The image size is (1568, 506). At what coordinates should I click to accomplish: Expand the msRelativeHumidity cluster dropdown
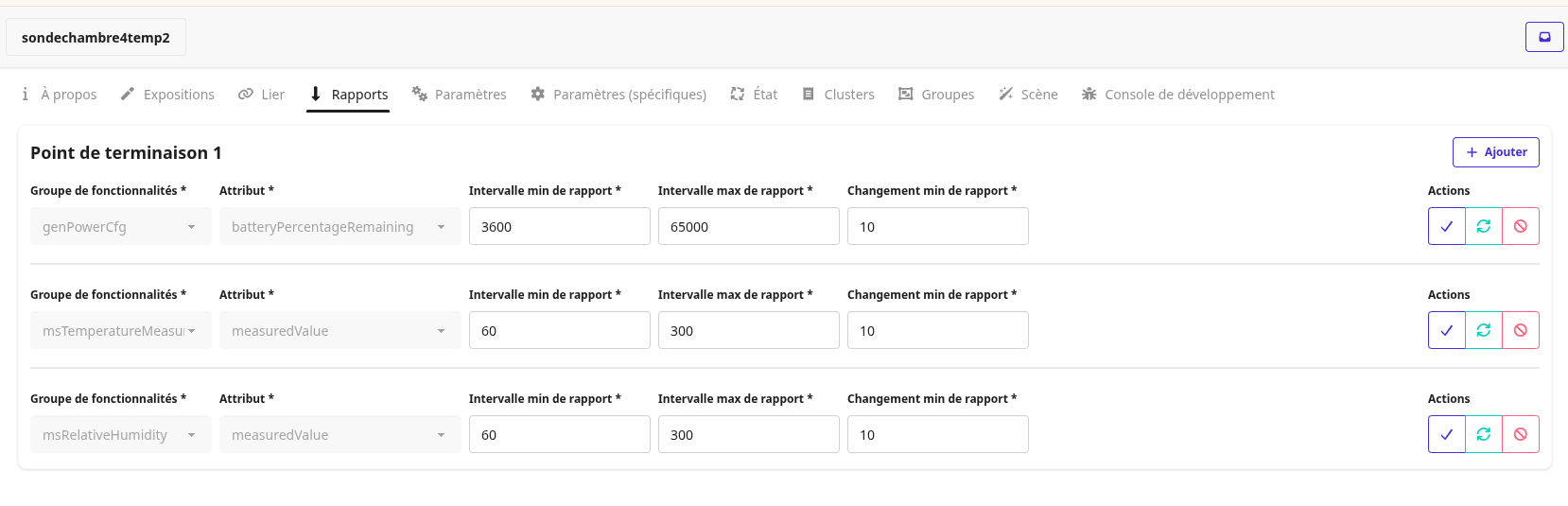coord(121,434)
